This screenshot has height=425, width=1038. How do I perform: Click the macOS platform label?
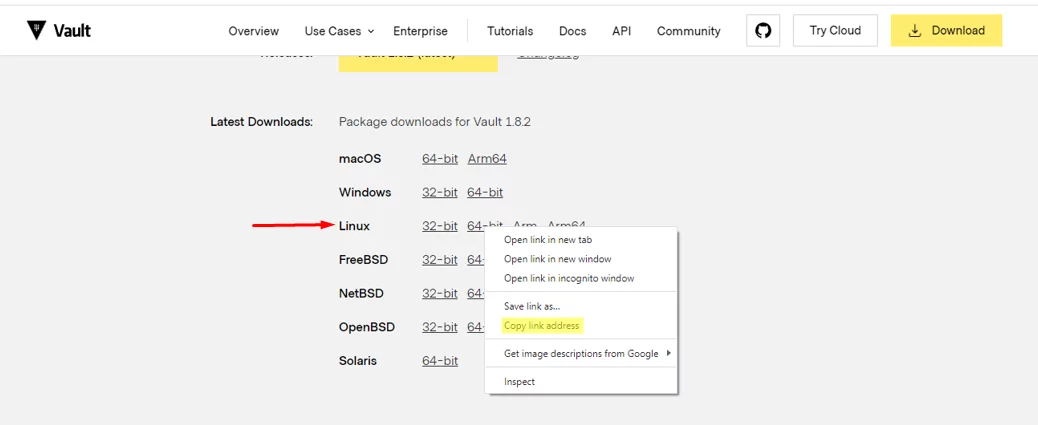[x=359, y=159]
